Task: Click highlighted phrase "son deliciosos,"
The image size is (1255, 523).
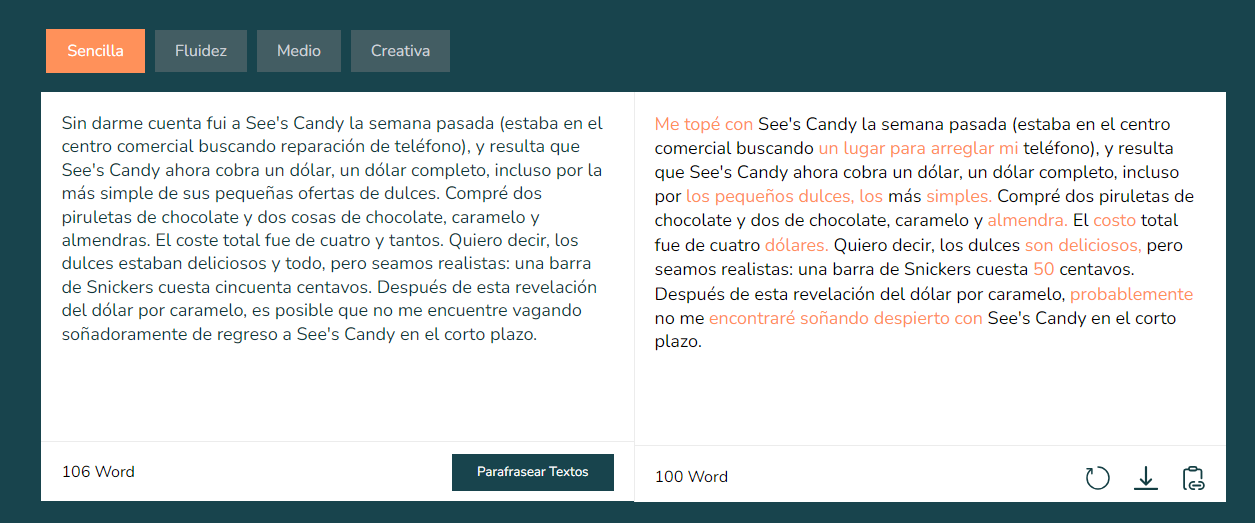Action: [x=1083, y=245]
